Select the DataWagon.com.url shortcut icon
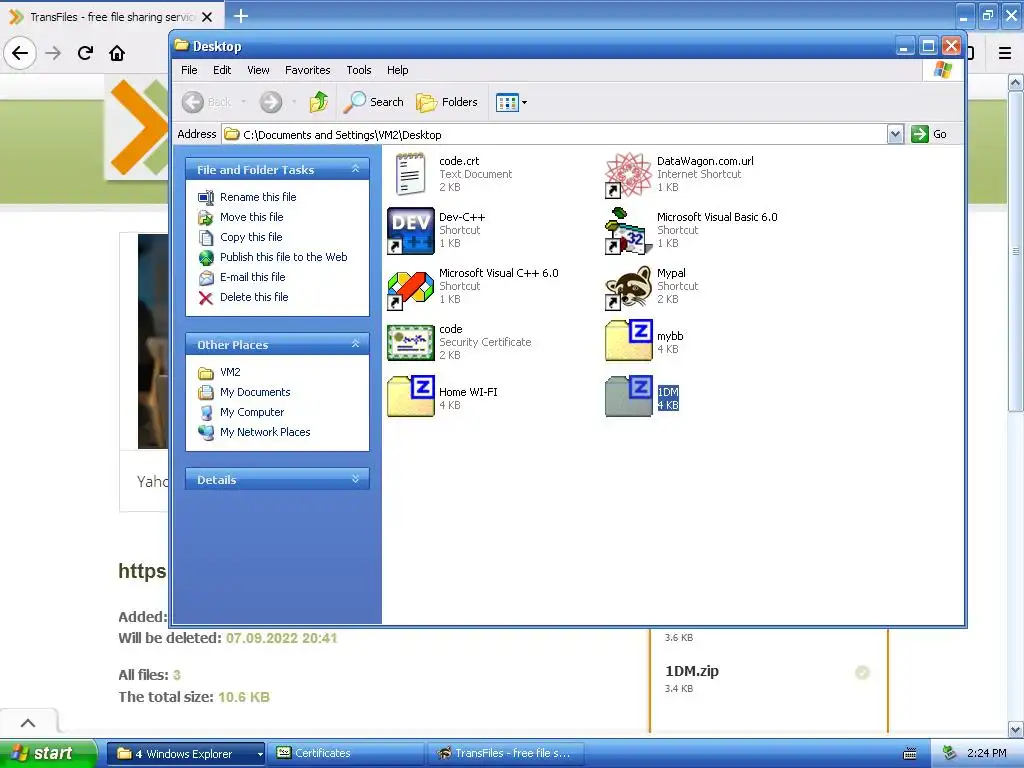 click(x=628, y=175)
